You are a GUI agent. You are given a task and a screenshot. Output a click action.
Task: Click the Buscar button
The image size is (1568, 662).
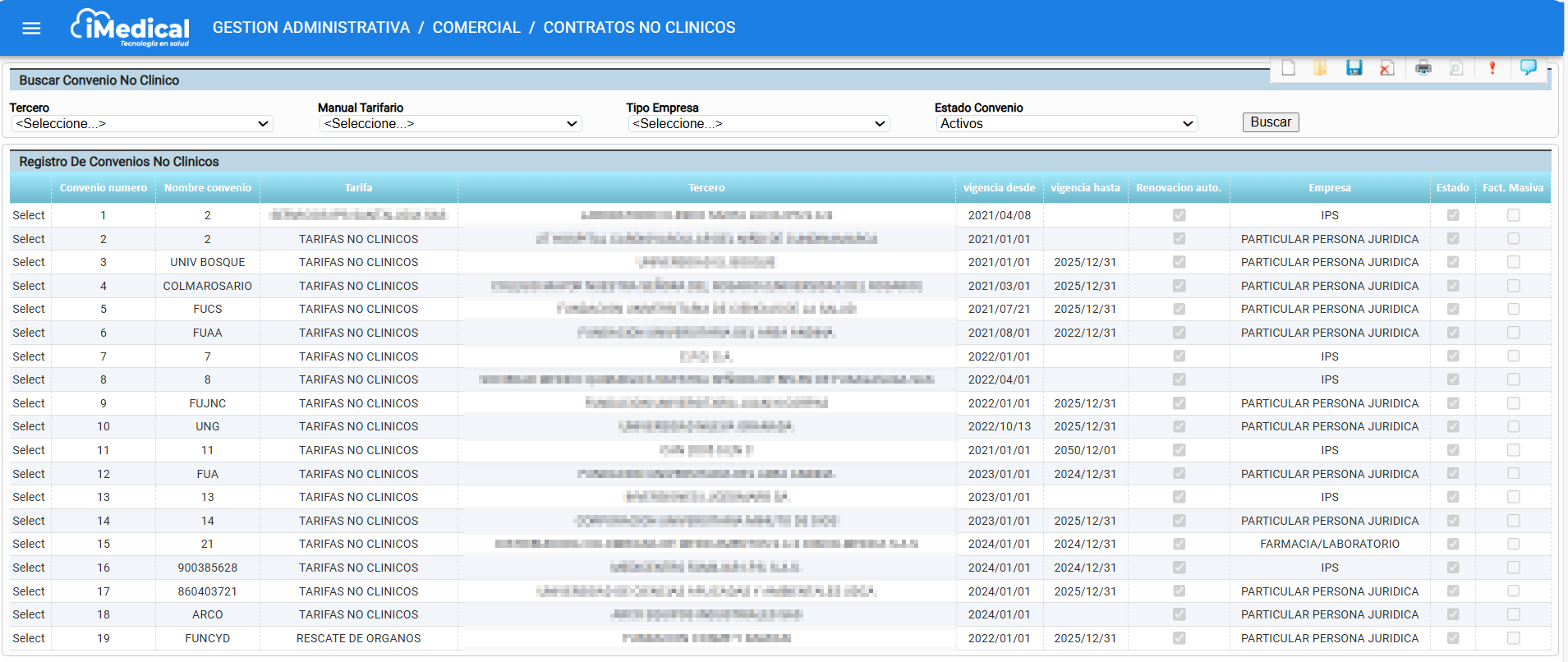(1271, 122)
